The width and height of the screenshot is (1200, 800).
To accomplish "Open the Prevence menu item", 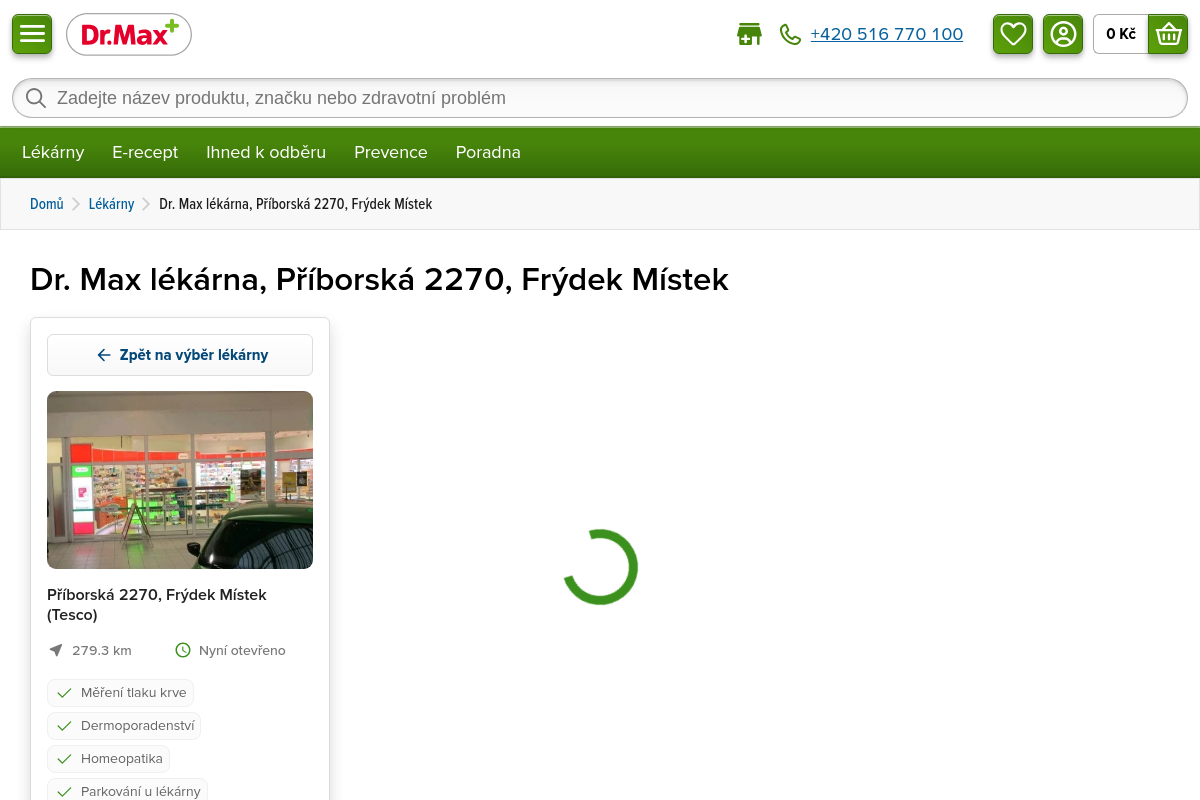I will [391, 152].
